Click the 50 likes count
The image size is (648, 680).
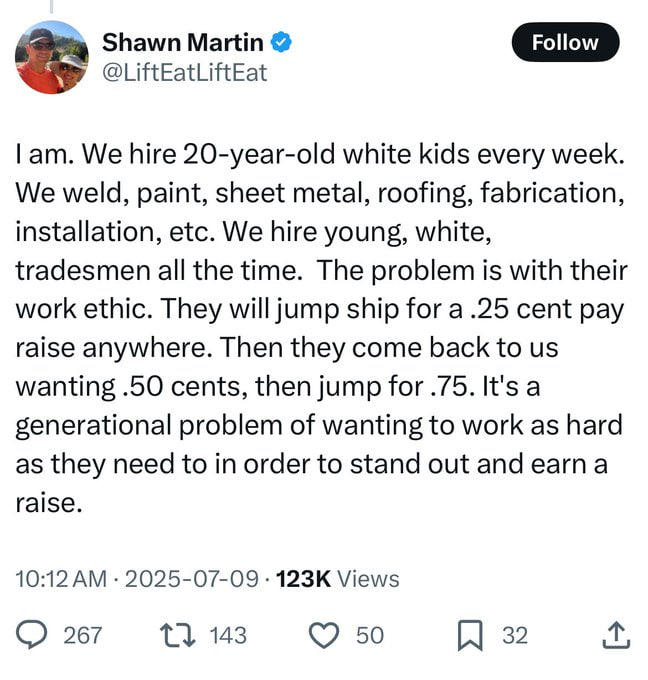(x=370, y=635)
